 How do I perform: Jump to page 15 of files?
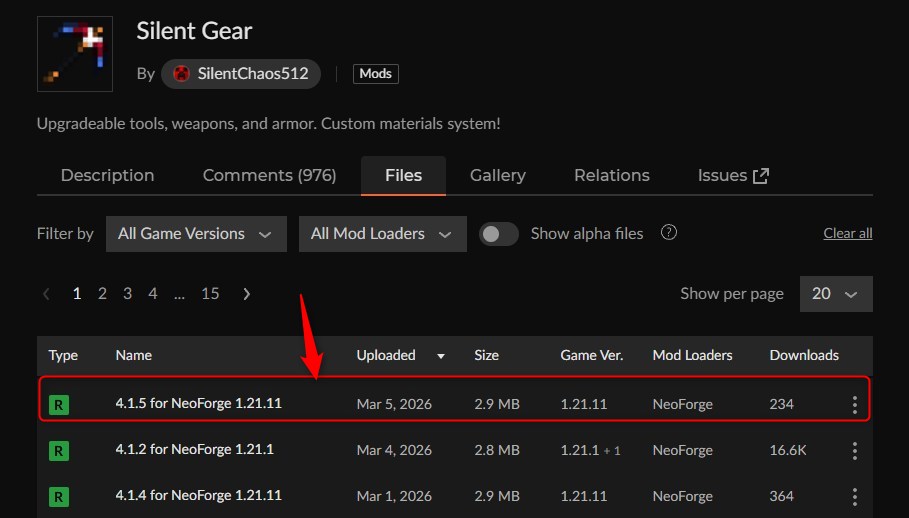(210, 294)
